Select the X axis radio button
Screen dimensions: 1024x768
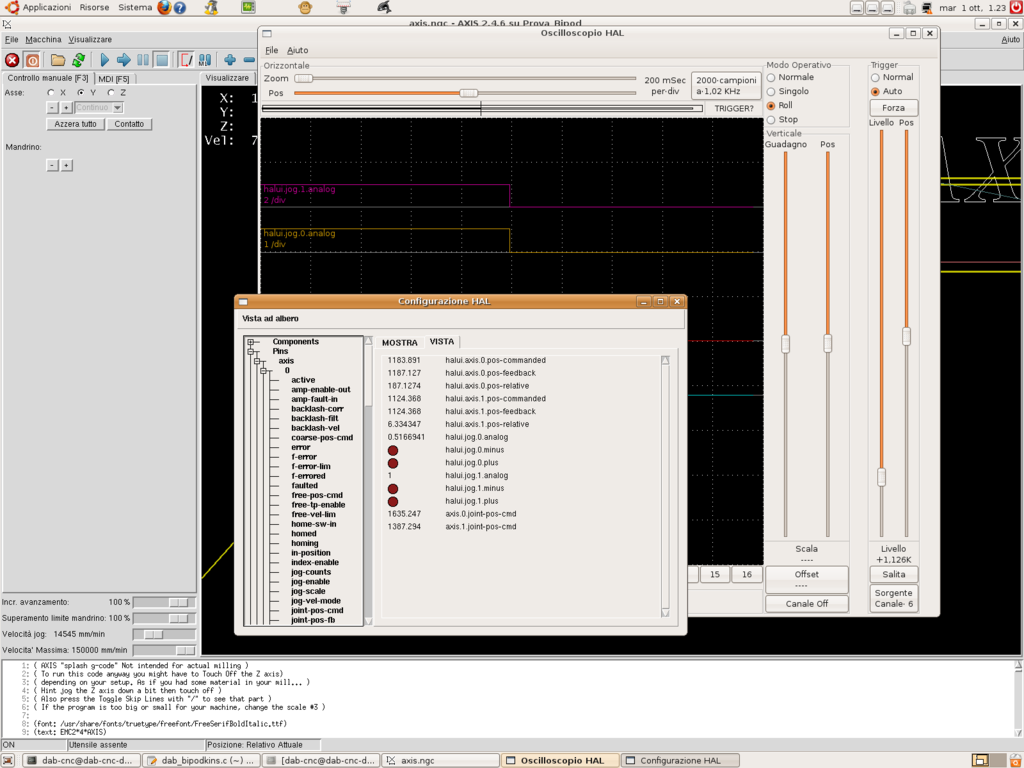[x=51, y=93]
